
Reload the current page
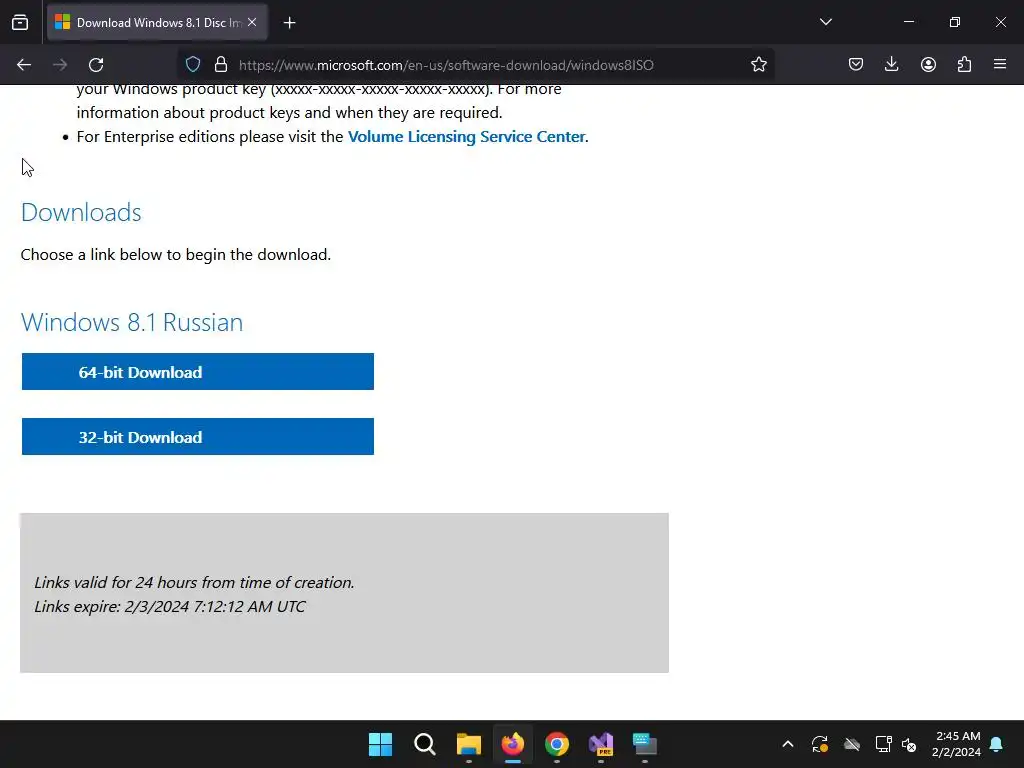pyautogui.click(x=96, y=65)
